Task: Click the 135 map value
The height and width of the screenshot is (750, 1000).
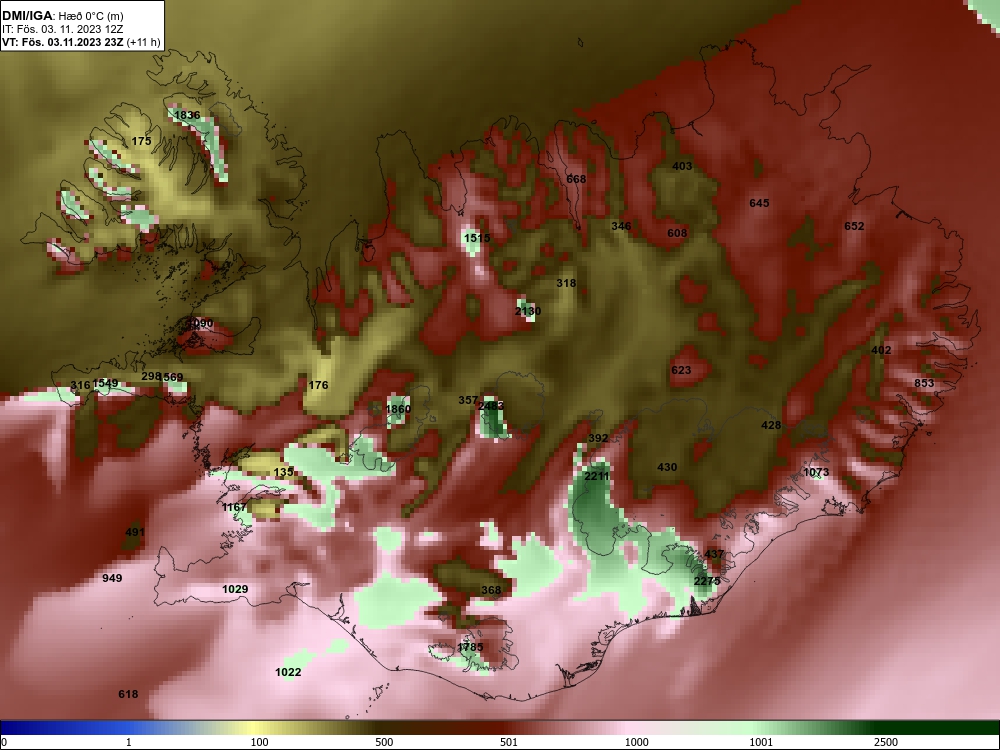Action: point(283,473)
